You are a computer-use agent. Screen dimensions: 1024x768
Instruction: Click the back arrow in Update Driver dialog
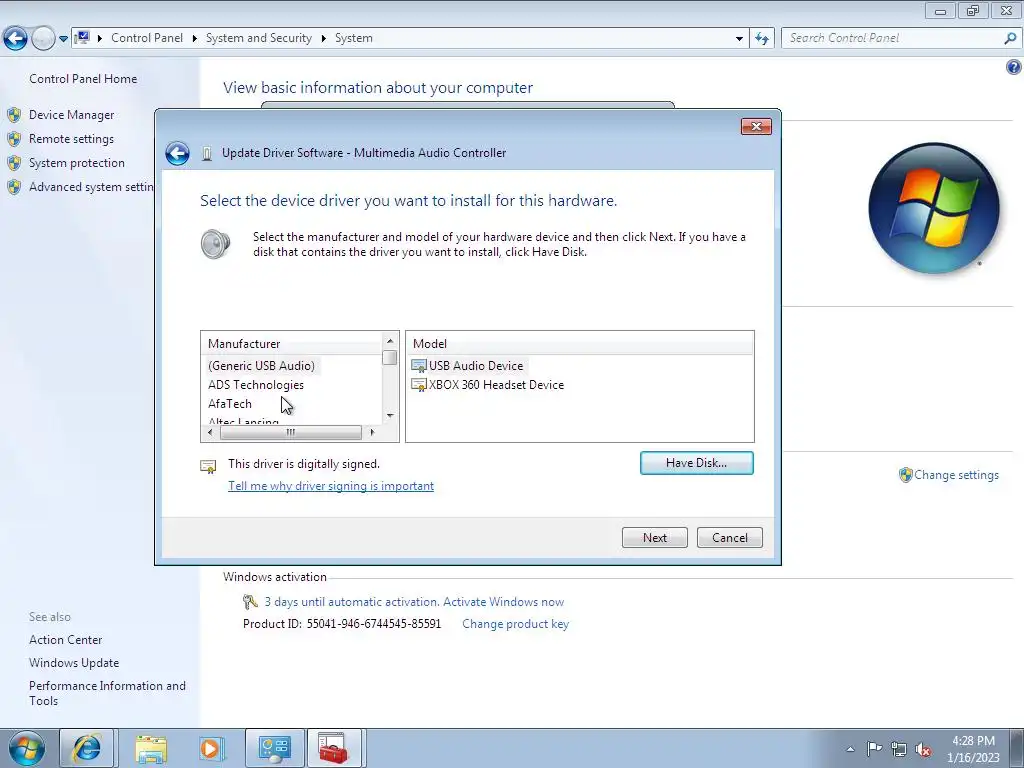point(177,153)
